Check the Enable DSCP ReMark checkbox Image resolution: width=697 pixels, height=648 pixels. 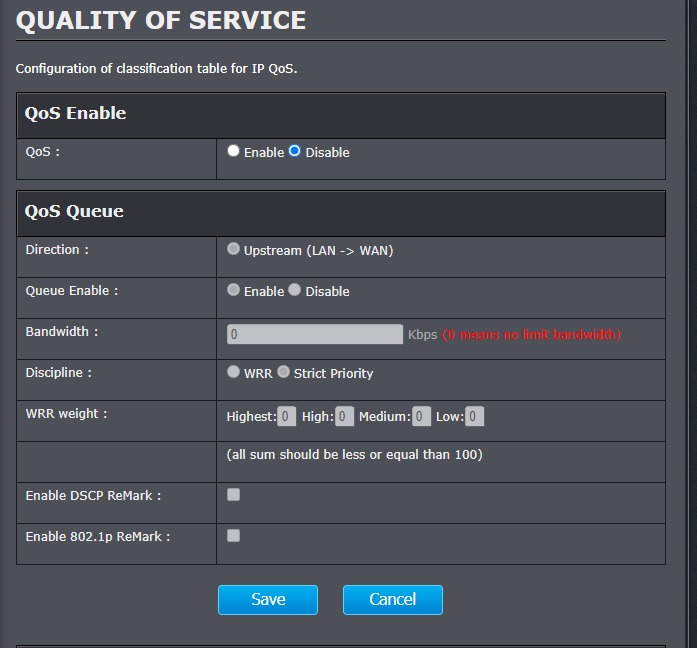point(234,495)
